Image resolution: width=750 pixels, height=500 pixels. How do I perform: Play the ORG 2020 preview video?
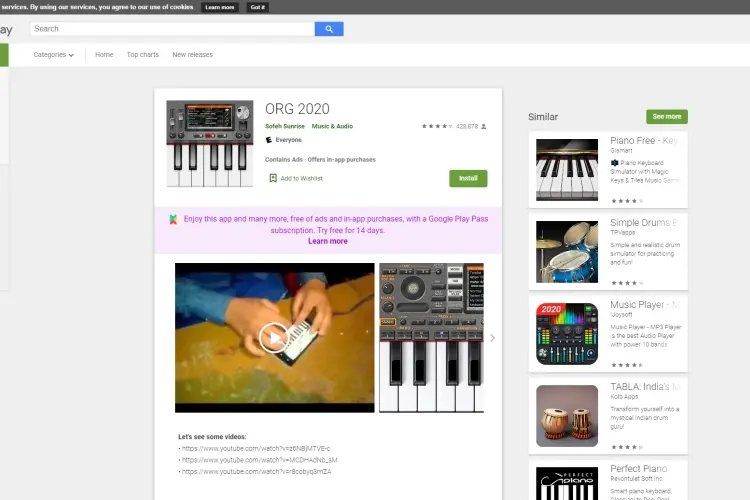[274, 338]
